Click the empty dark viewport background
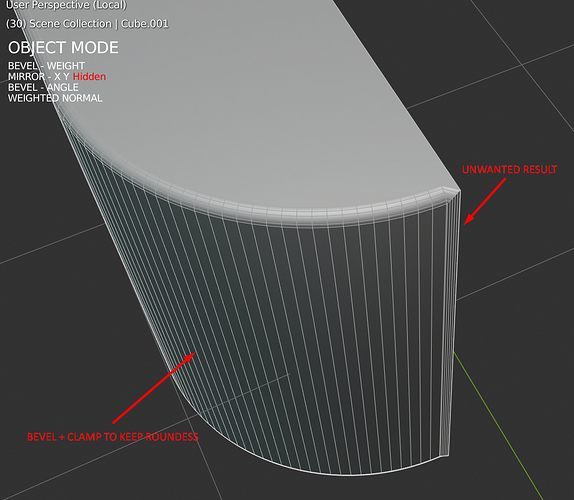 [512, 366]
